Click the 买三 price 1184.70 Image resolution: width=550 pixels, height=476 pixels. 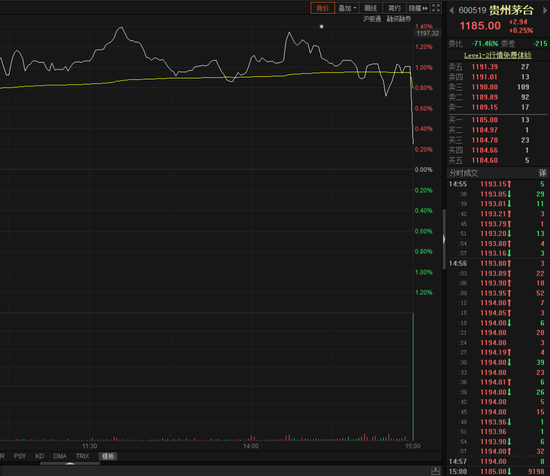click(x=484, y=140)
